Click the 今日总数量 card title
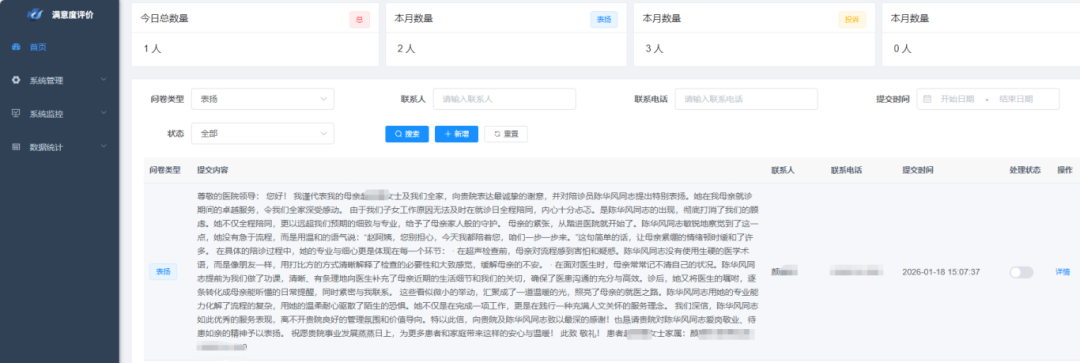Image resolution: width=1080 pixels, height=363 pixels. click(164, 19)
